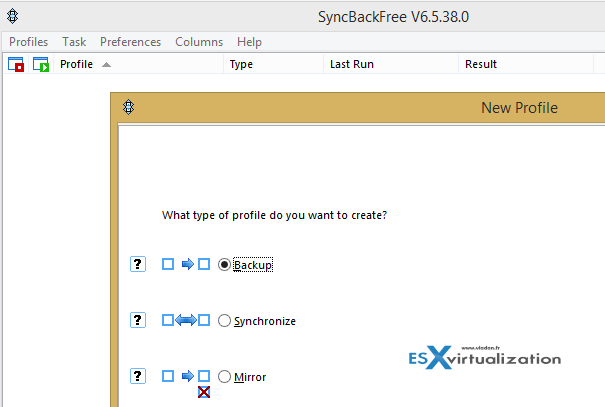The width and height of the screenshot is (605, 407).
Task: Open the Preferences menu
Action: coord(130,42)
